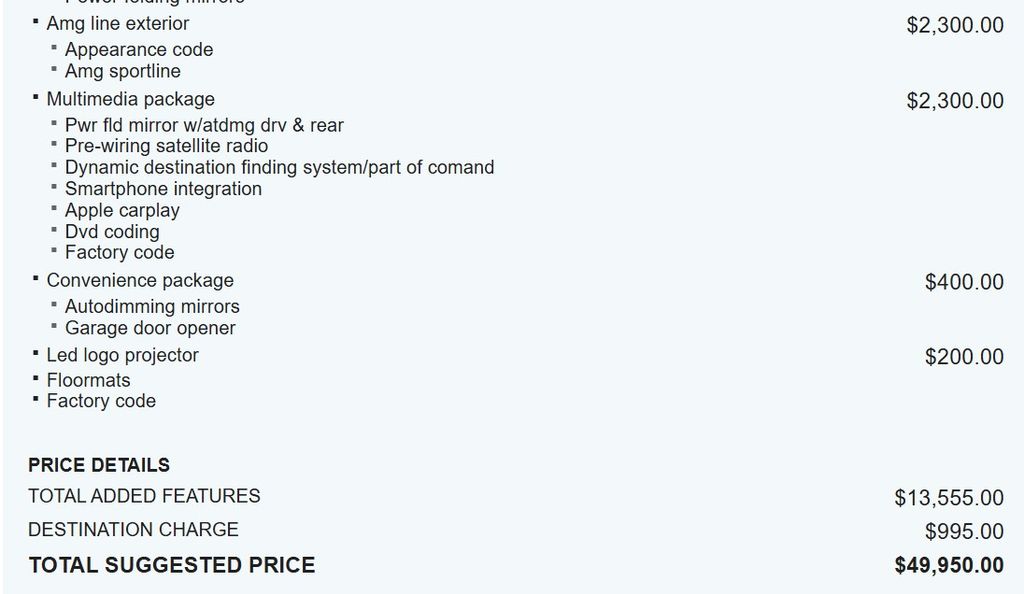Select the Smartphone integration item
This screenshot has width=1024, height=594.
[x=163, y=188]
